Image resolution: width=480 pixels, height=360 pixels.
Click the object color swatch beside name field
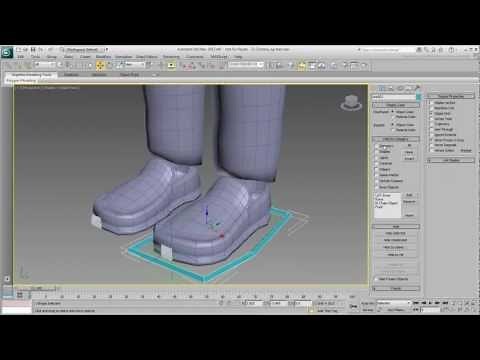[x=418, y=97]
